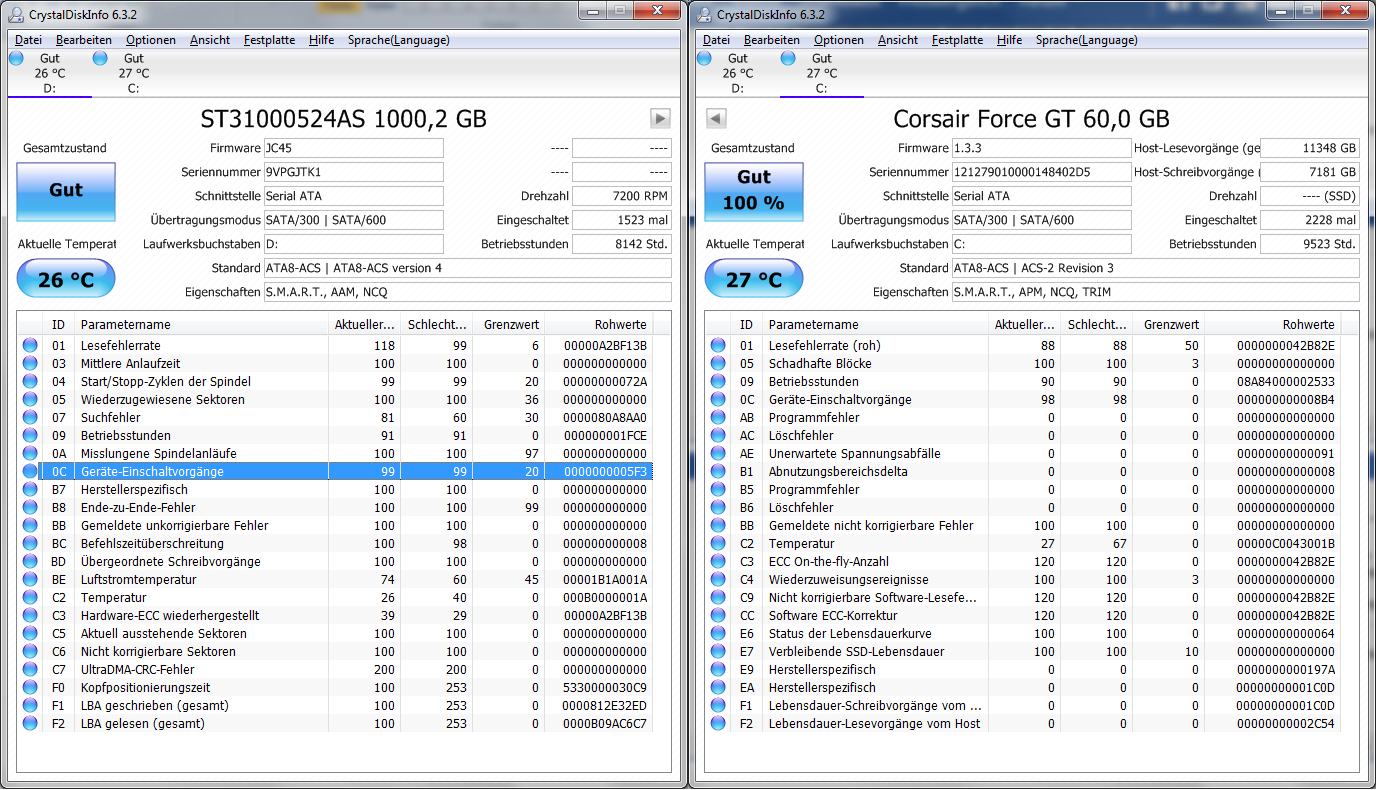Click Betriebsstunden field showing 9523 Std.
This screenshot has width=1378, height=790.
tap(1310, 244)
